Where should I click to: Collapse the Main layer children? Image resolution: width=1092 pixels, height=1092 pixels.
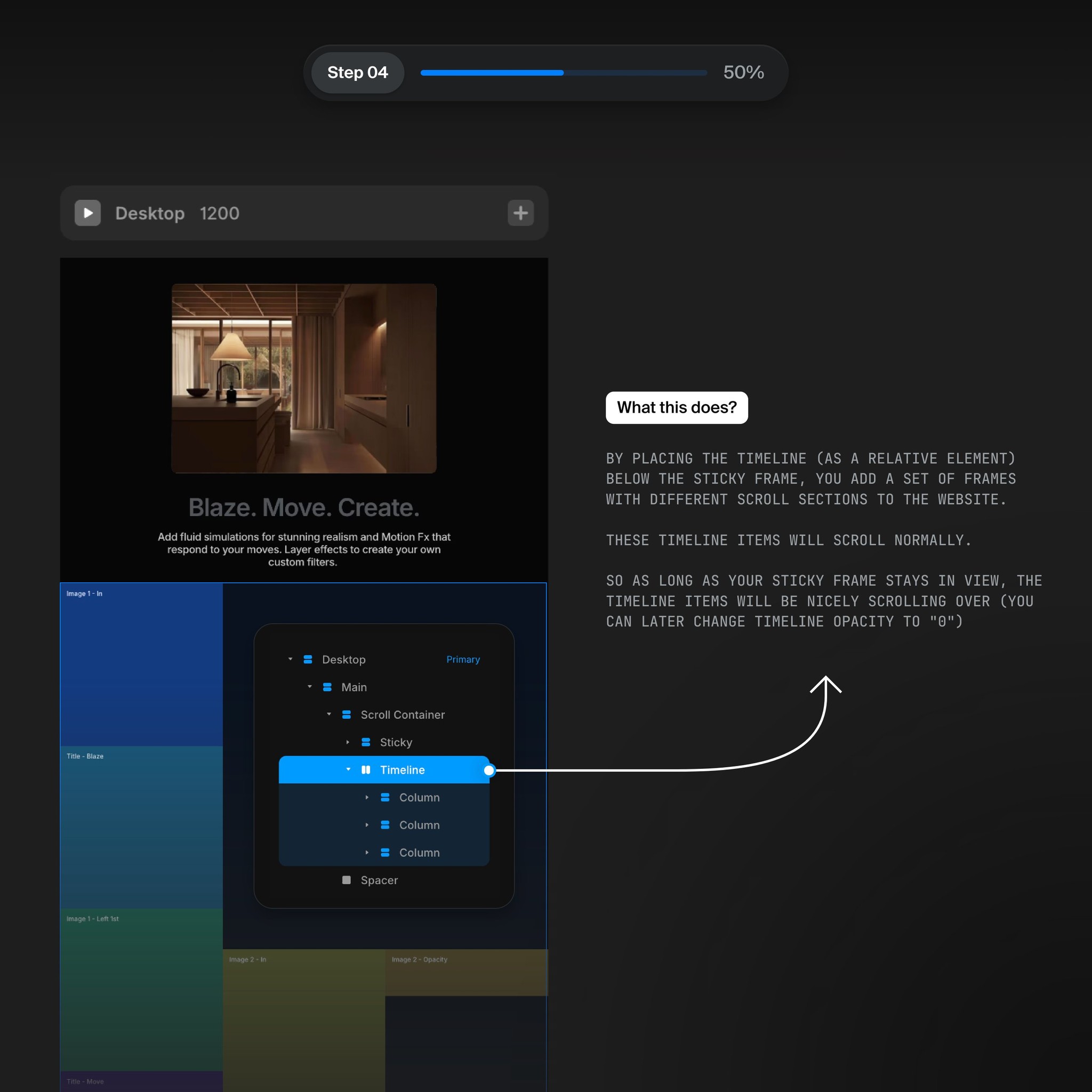click(x=310, y=687)
